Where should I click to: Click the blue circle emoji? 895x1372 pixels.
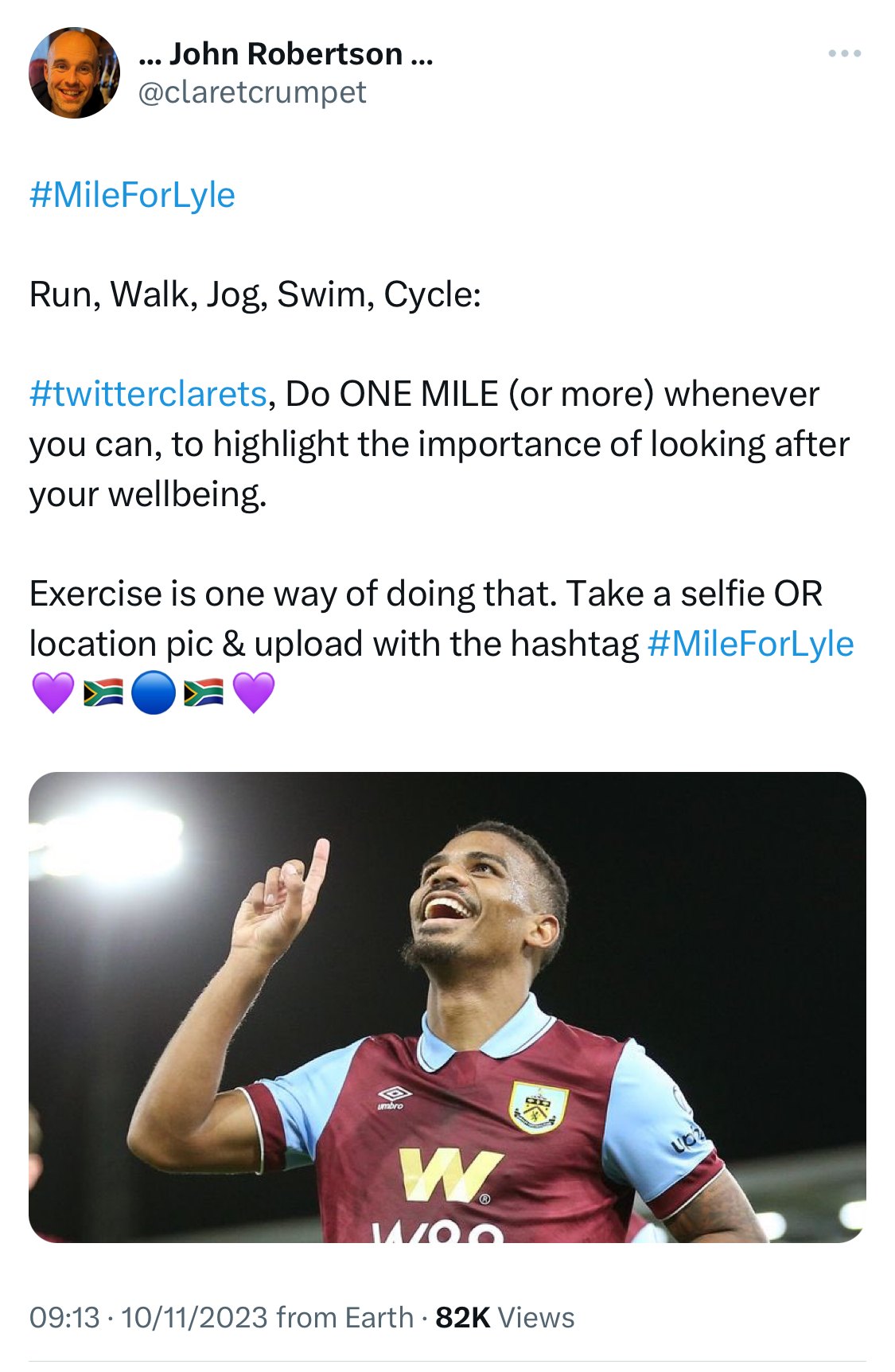153,692
